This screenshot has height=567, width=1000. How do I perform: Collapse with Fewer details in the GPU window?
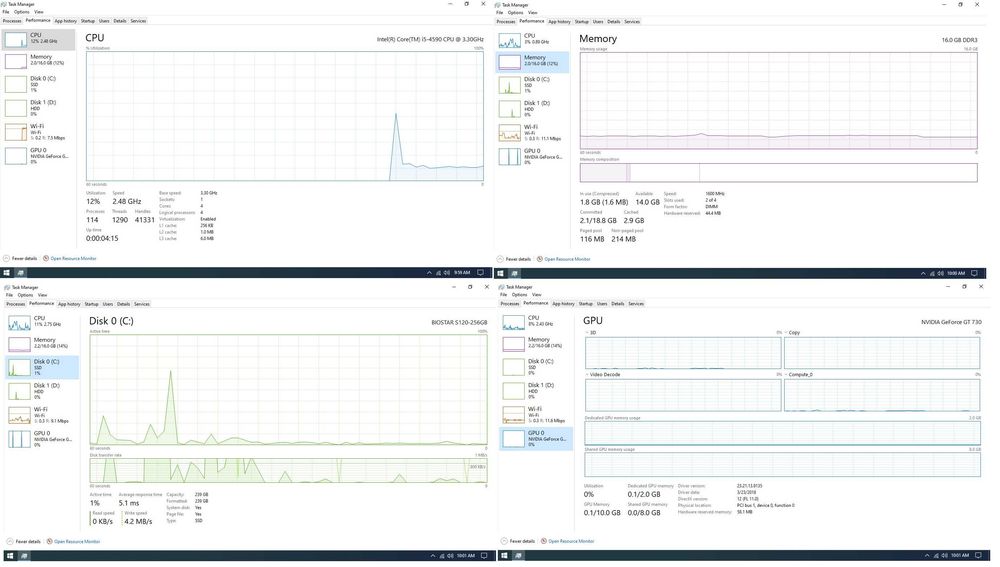pyautogui.click(x=518, y=541)
